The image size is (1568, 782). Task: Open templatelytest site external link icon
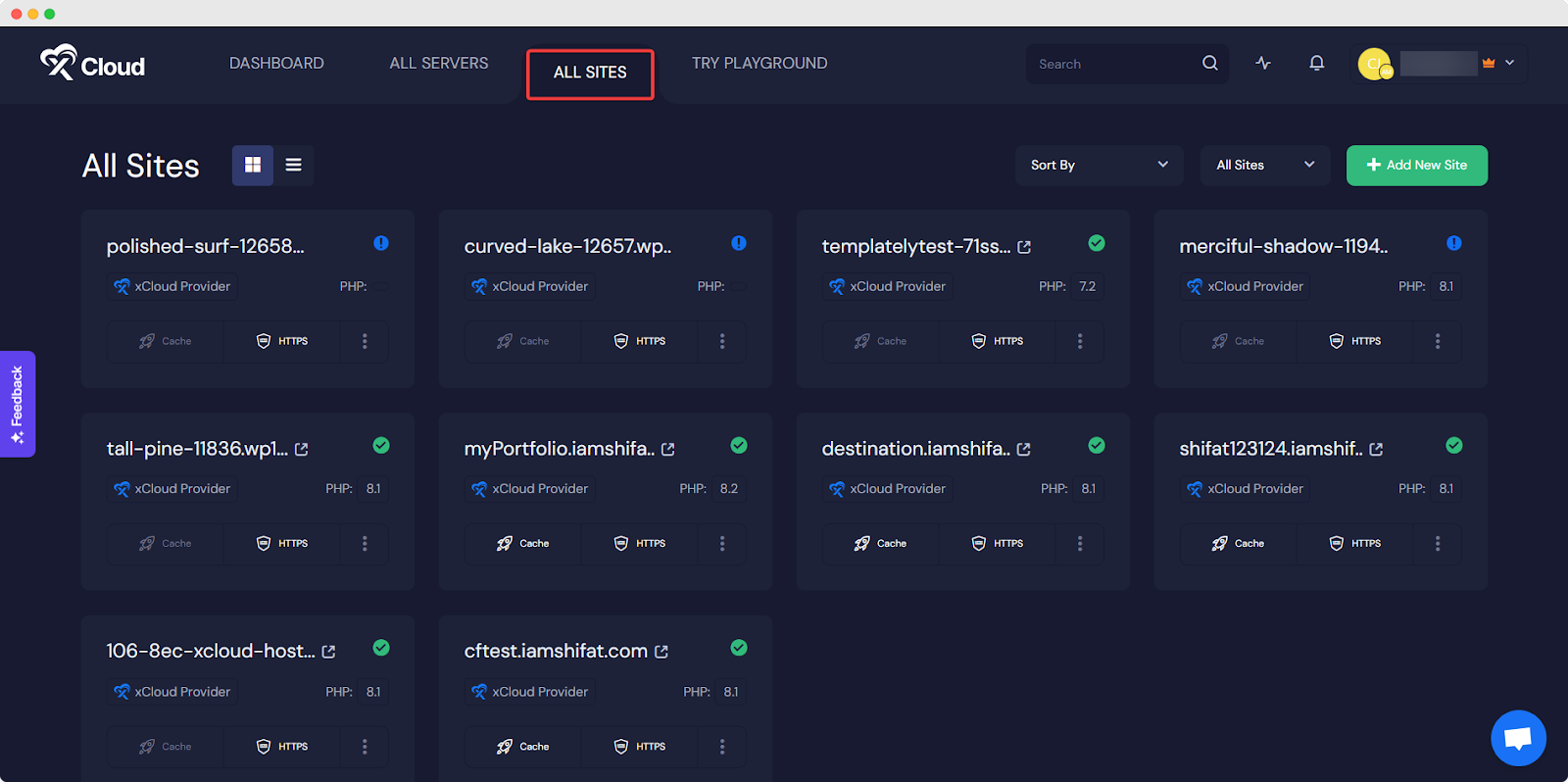pos(1024,247)
